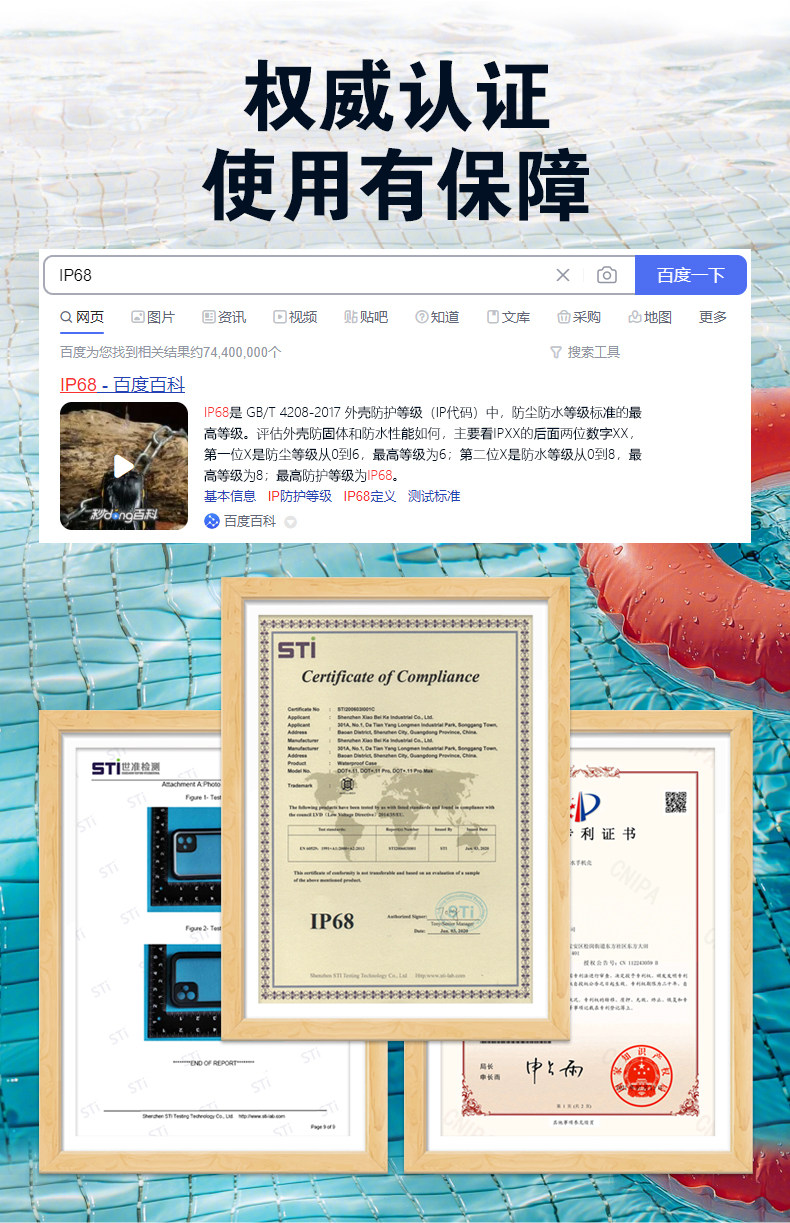This screenshot has width=790, height=1223.
Task: Expand the dropdown arrow beside 百度百科 source
Action: (291, 522)
